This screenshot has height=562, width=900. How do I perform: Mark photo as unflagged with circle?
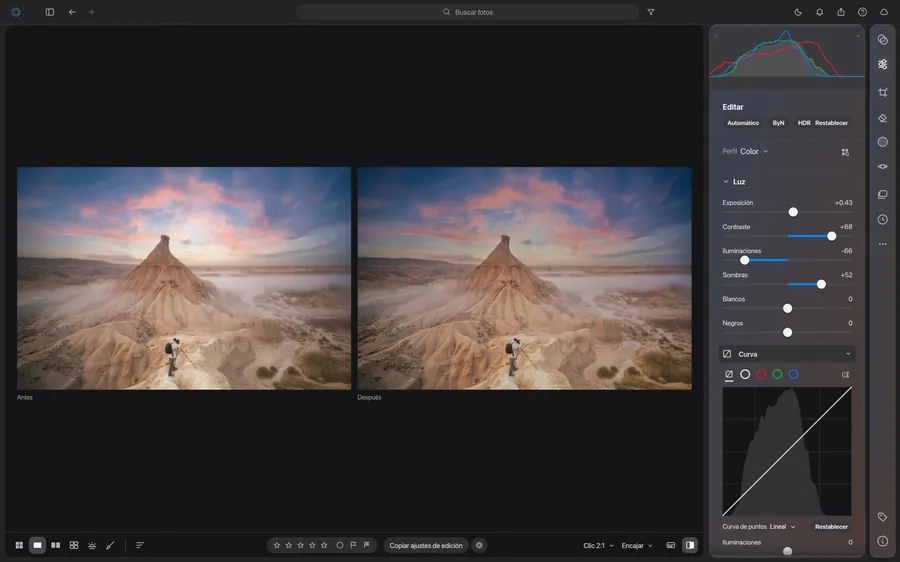340,545
